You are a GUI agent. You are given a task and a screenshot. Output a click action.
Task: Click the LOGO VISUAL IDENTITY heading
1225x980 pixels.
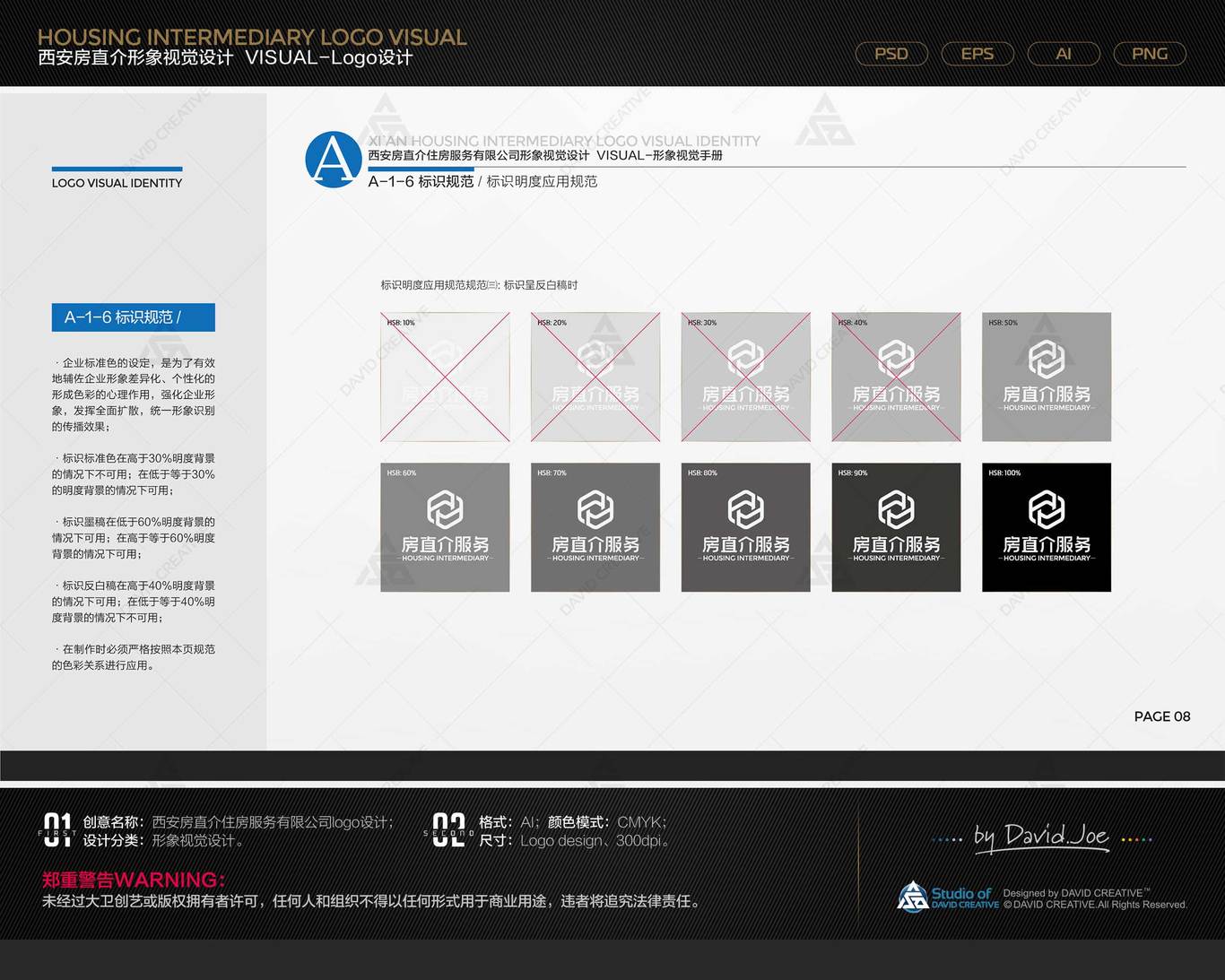click(117, 183)
